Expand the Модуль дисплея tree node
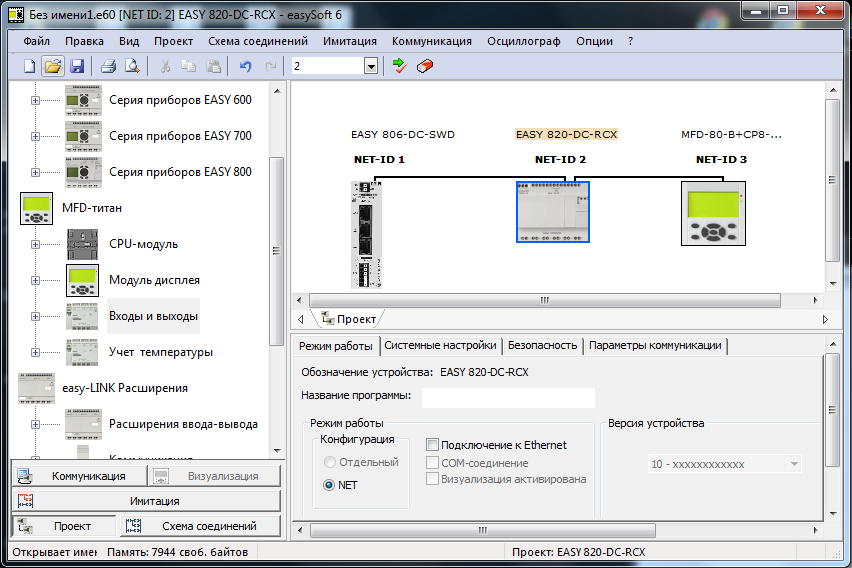Image resolution: width=852 pixels, height=568 pixels. [35, 280]
